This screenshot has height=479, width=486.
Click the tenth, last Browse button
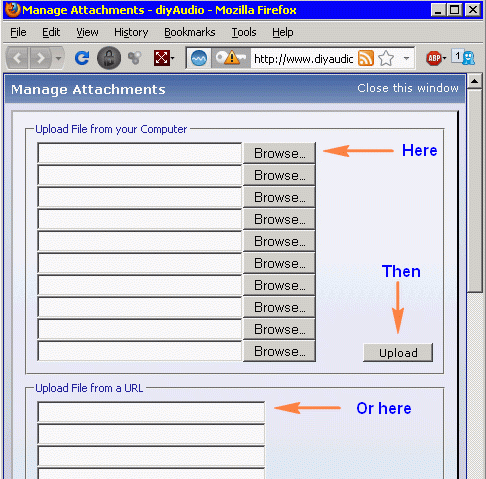[279, 351]
